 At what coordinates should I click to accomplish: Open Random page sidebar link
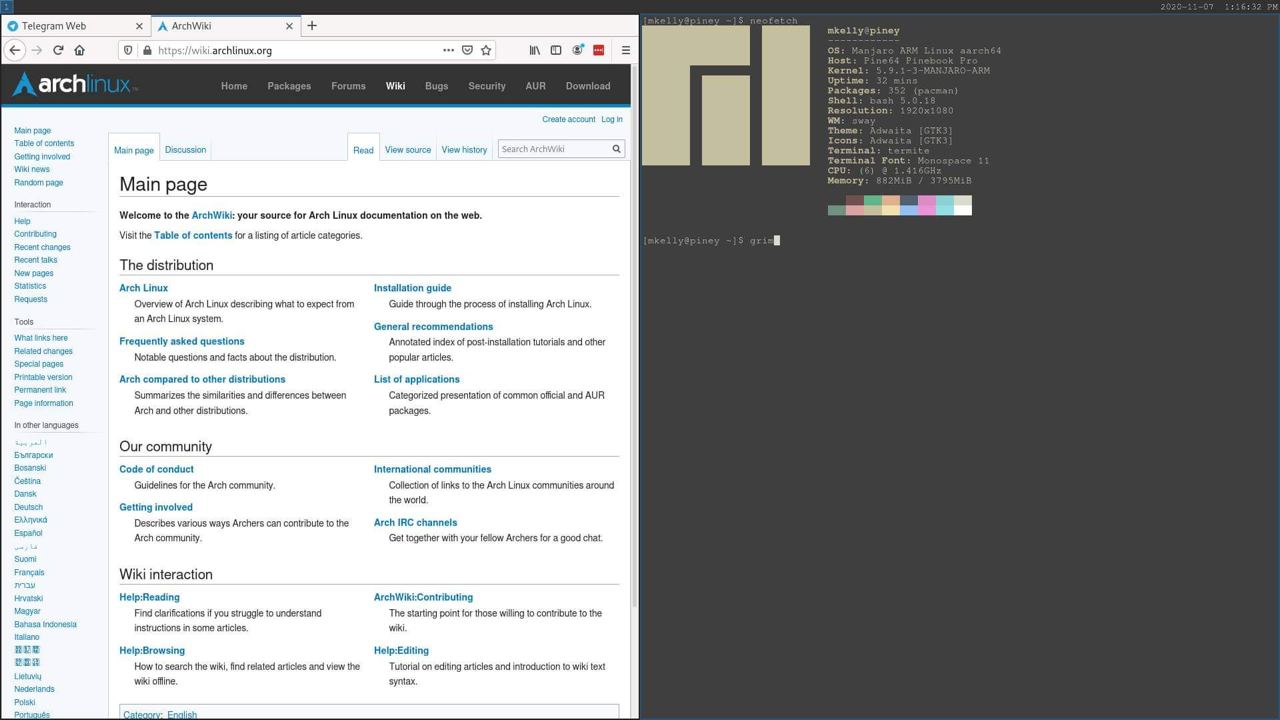point(39,182)
